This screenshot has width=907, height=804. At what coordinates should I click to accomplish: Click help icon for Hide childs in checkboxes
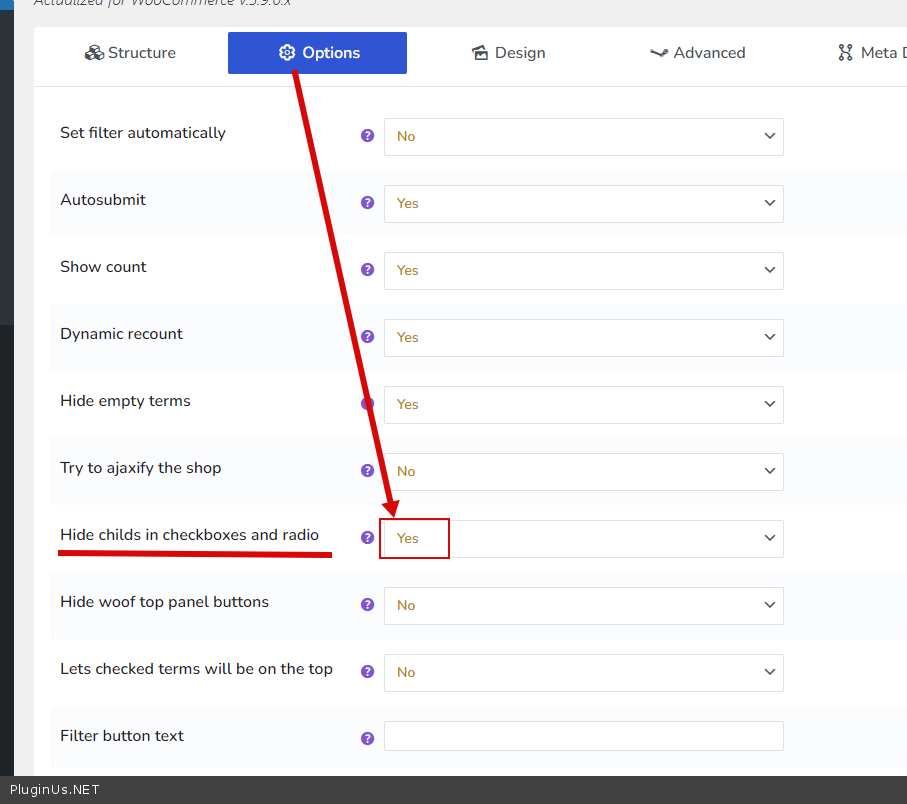coord(367,538)
